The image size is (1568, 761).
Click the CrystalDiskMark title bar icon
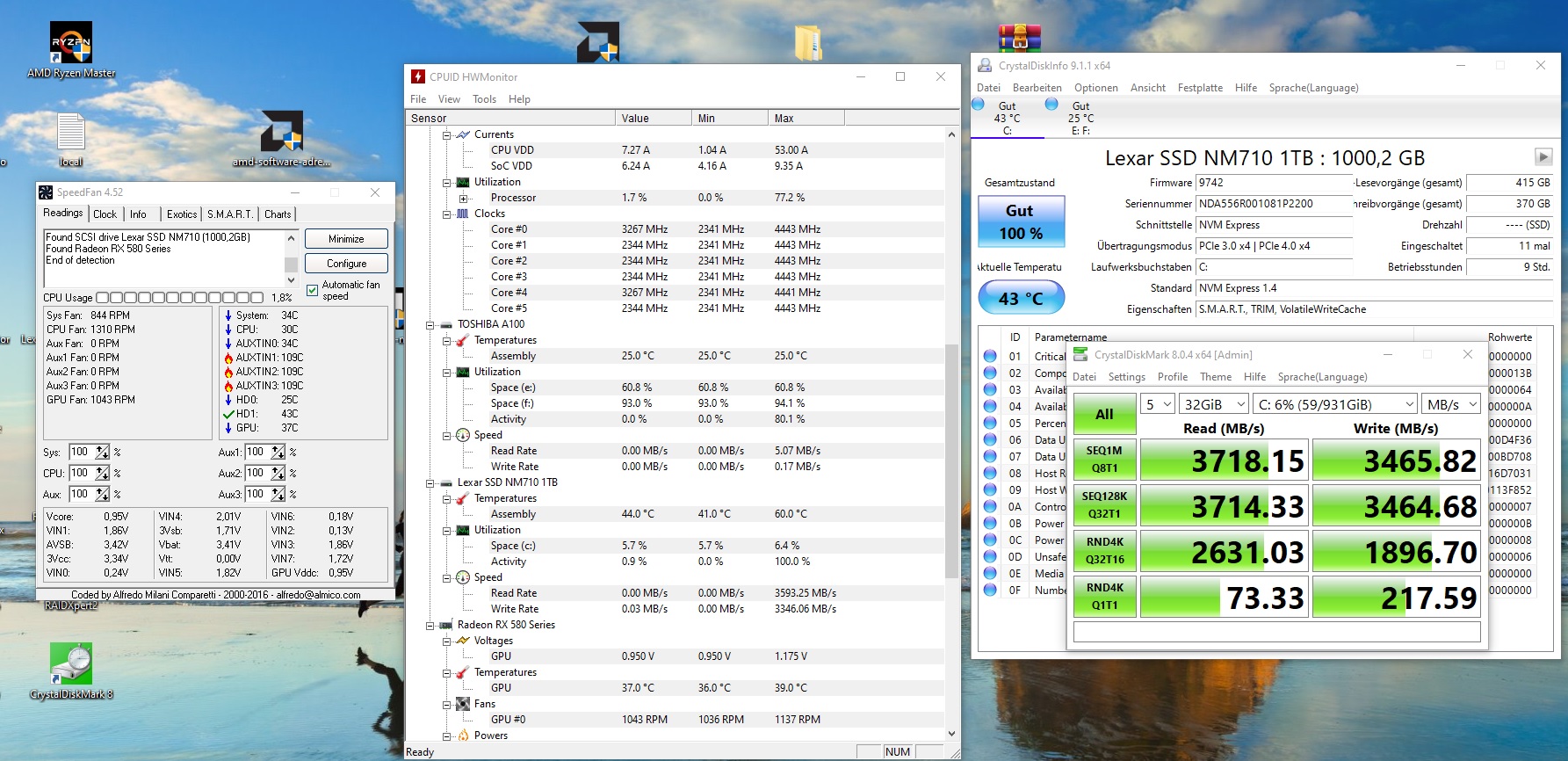pyautogui.click(x=1080, y=354)
